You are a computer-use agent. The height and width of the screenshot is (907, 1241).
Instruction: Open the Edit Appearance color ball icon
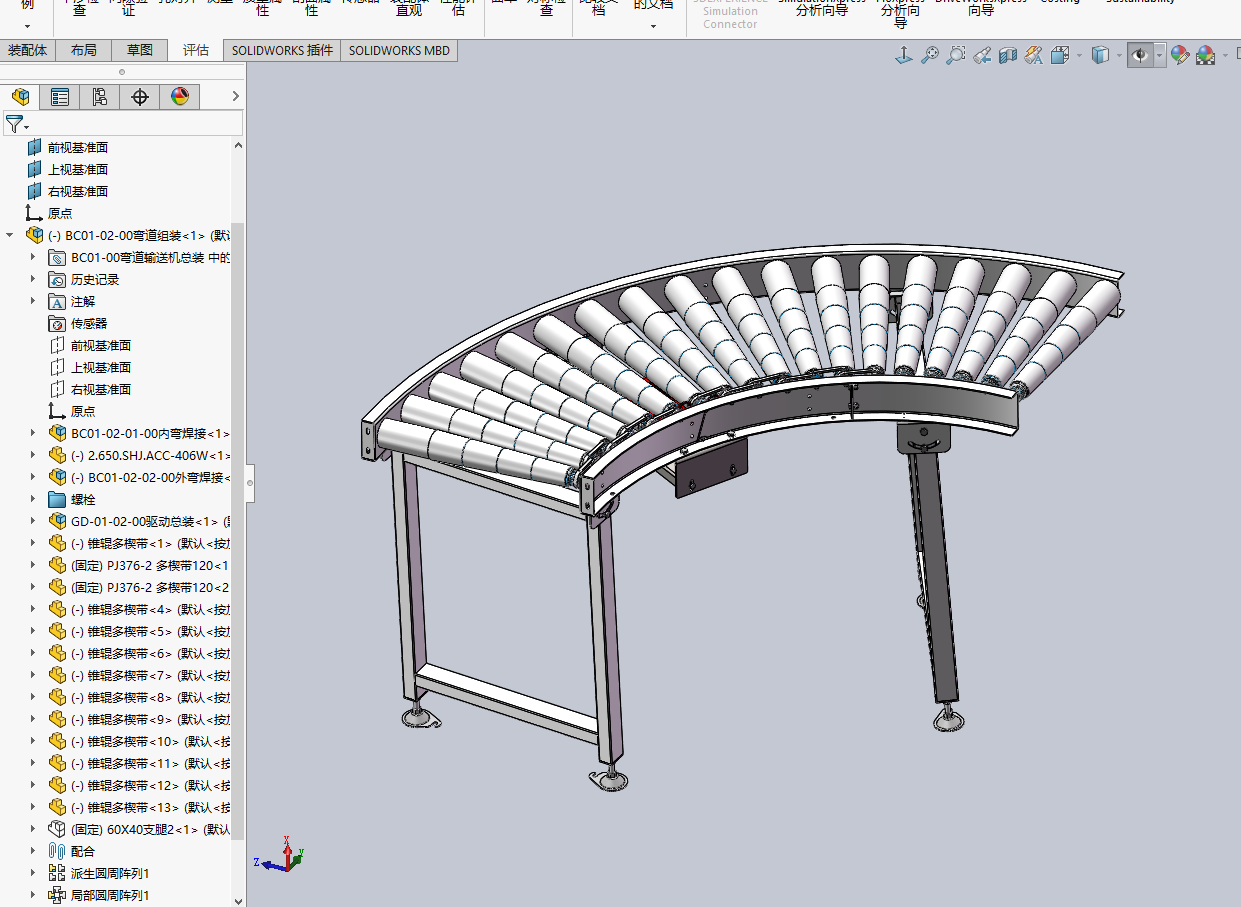[1180, 56]
